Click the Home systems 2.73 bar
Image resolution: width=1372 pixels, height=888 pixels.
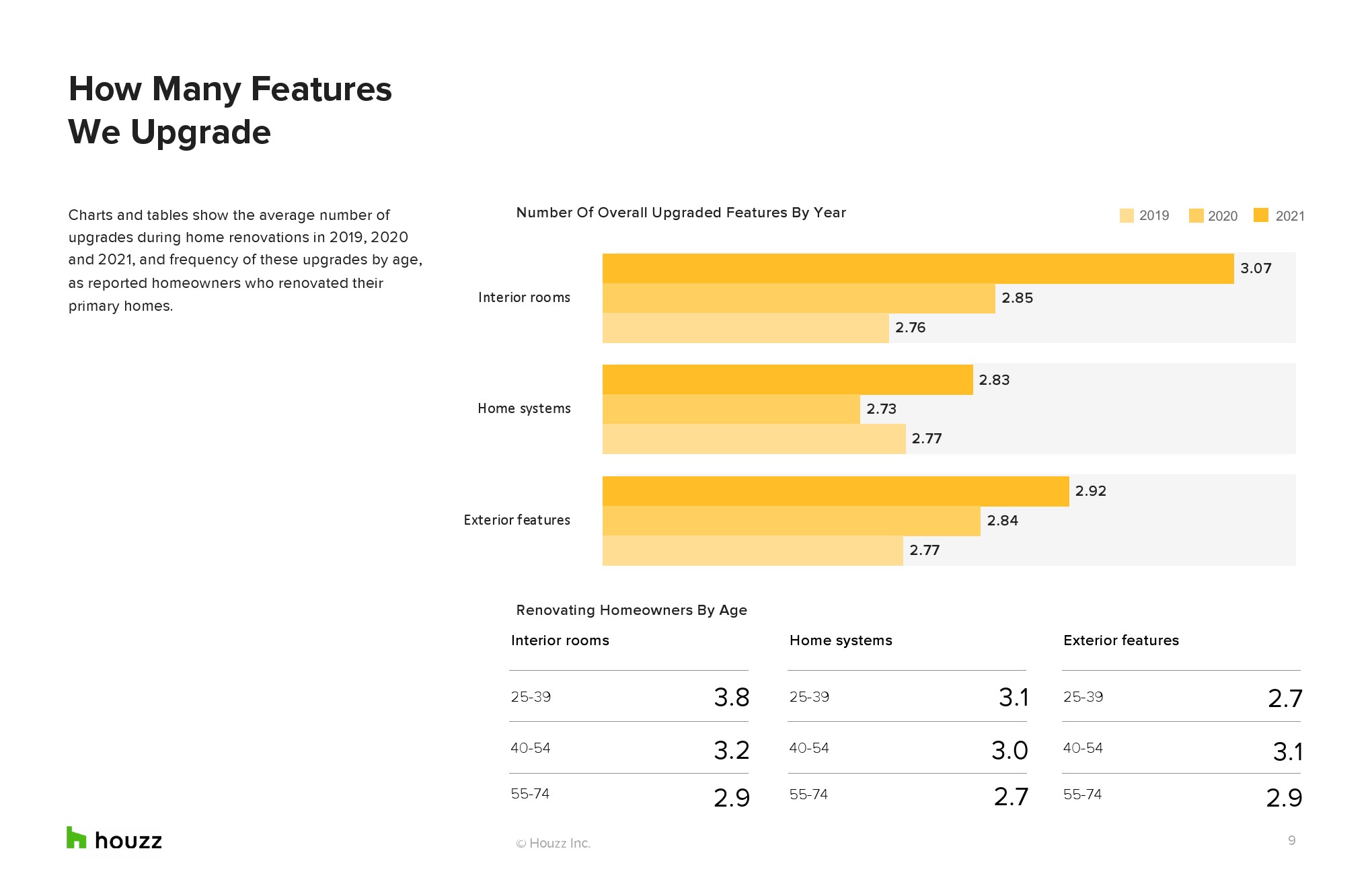[x=731, y=409]
